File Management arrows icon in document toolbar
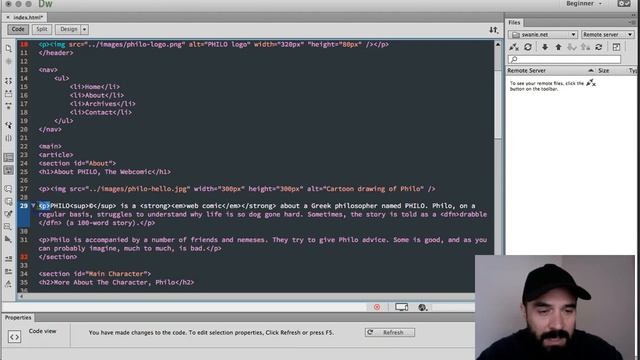Viewport: 640px width, 360px height. (x=493, y=30)
